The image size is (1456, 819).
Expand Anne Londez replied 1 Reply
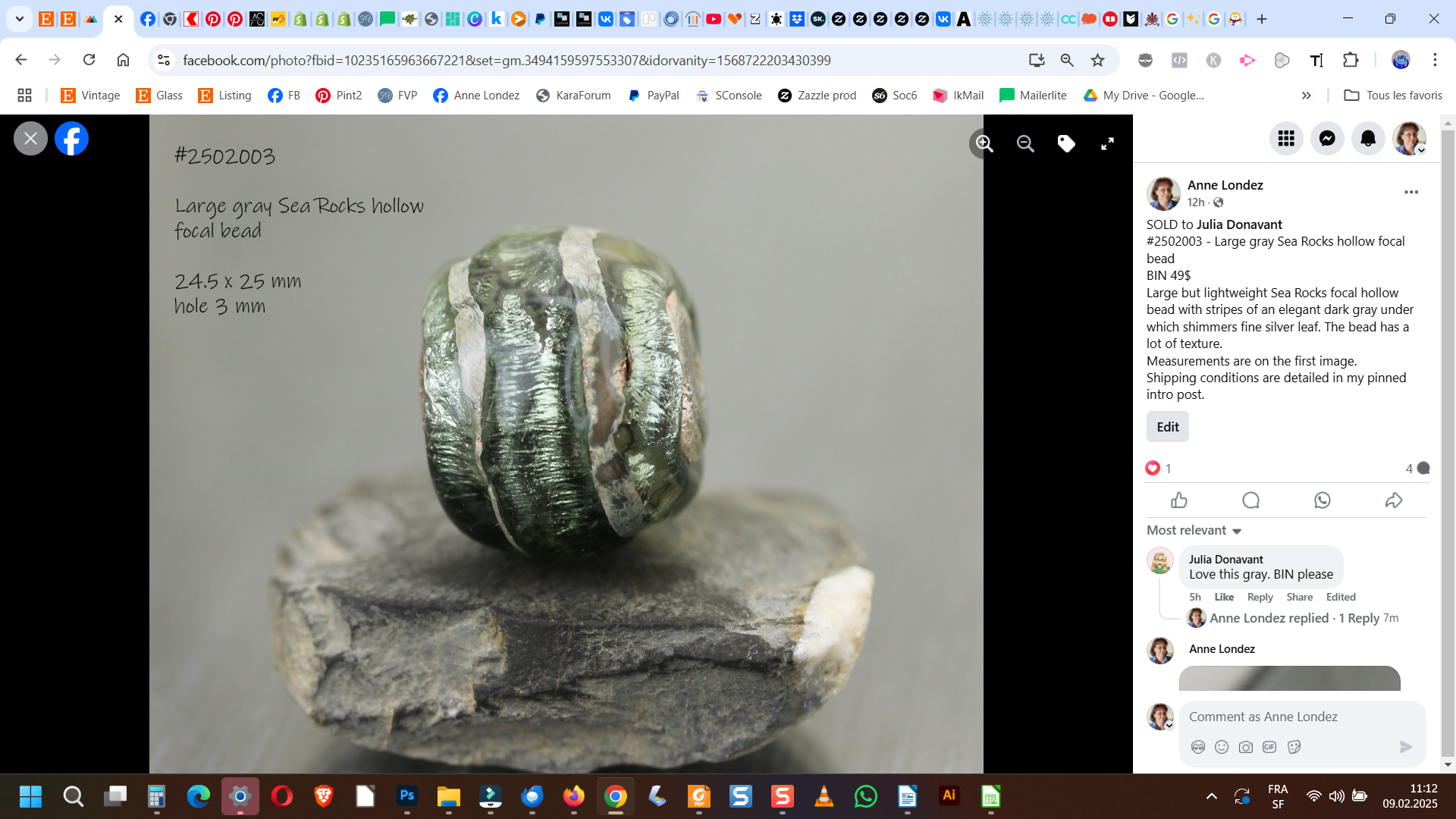click(x=1294, y=618)
